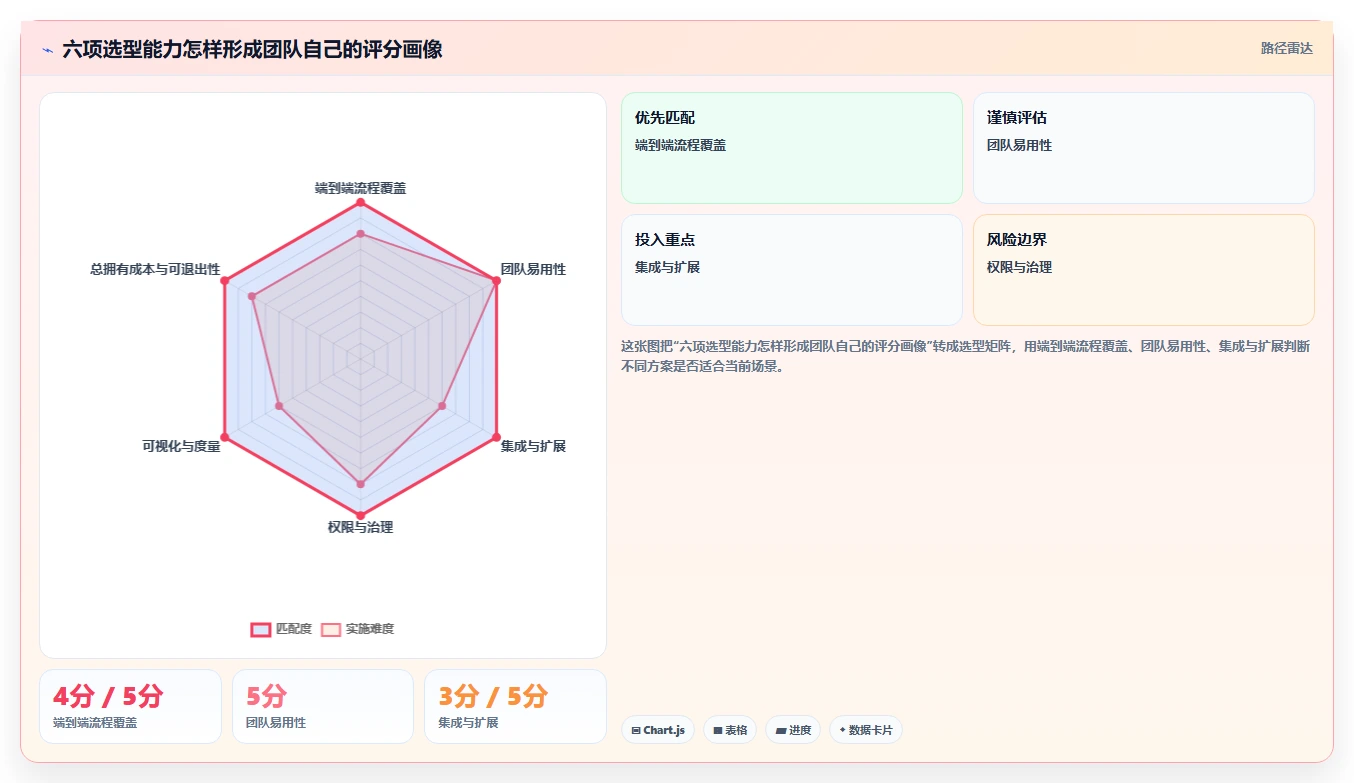Click the page title 六项选型能力怎样形成团队自己的评分画像
The width and height of the screenshot is (1354, 783).
pos(252,49)
